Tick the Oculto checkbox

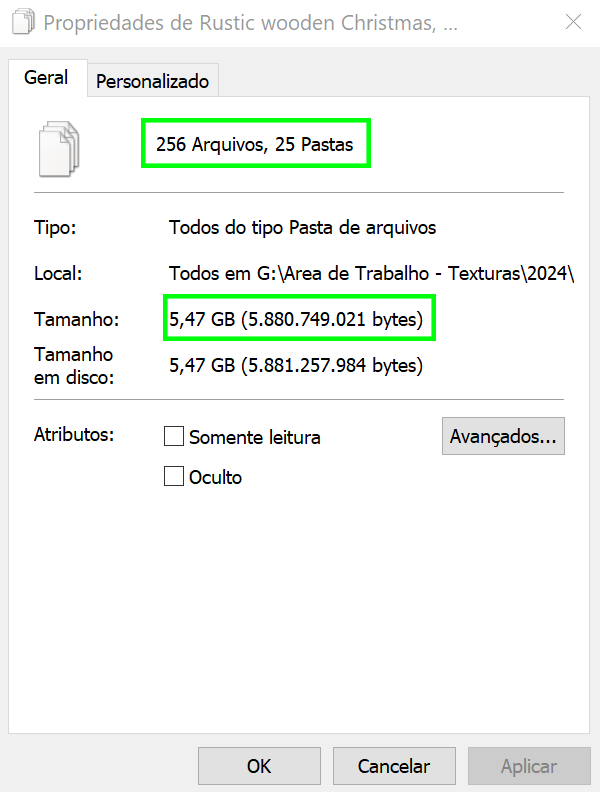tap(174, 476)
